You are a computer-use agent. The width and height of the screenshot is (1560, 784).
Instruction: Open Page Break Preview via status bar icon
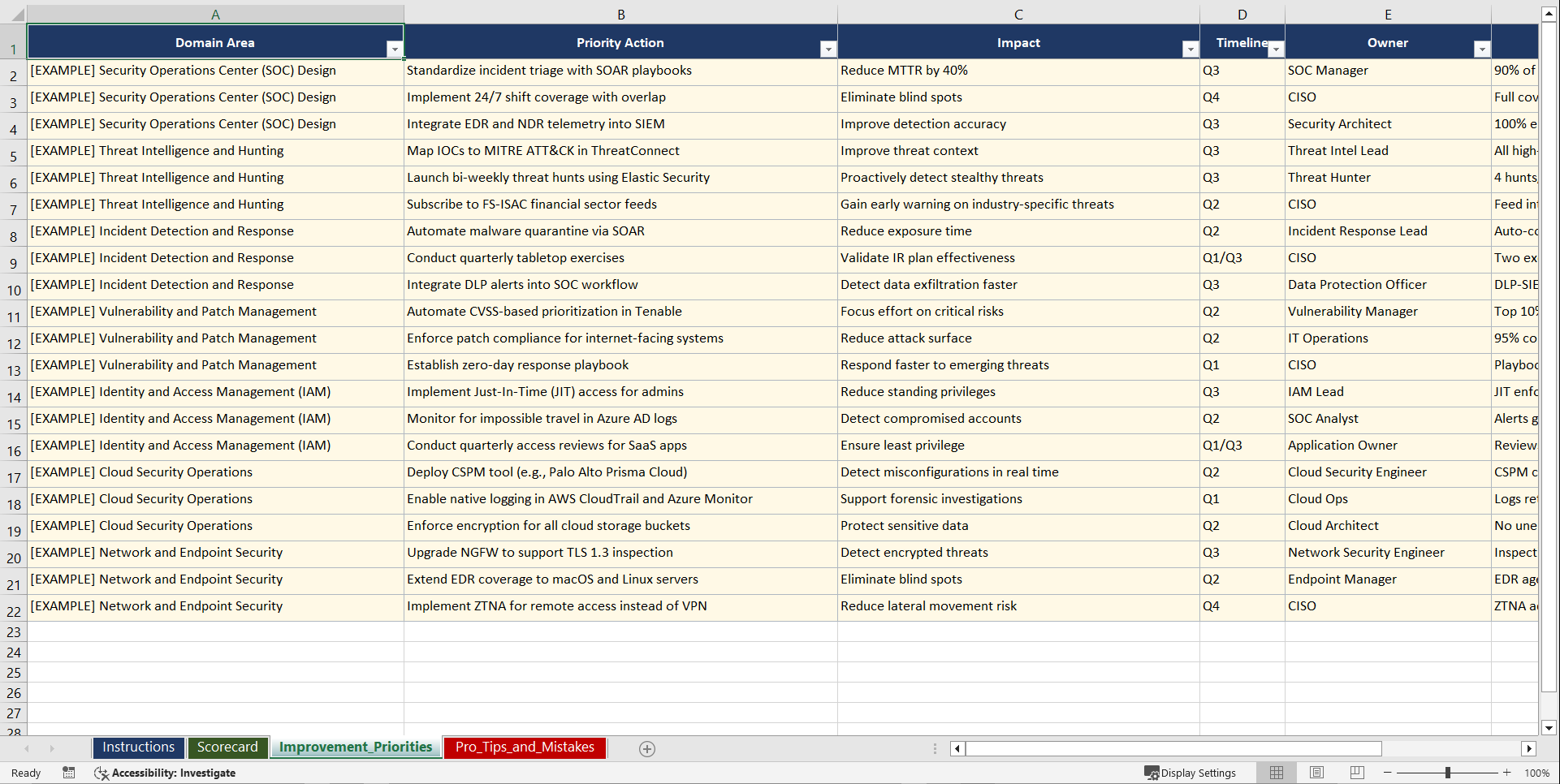point(1355,773)
